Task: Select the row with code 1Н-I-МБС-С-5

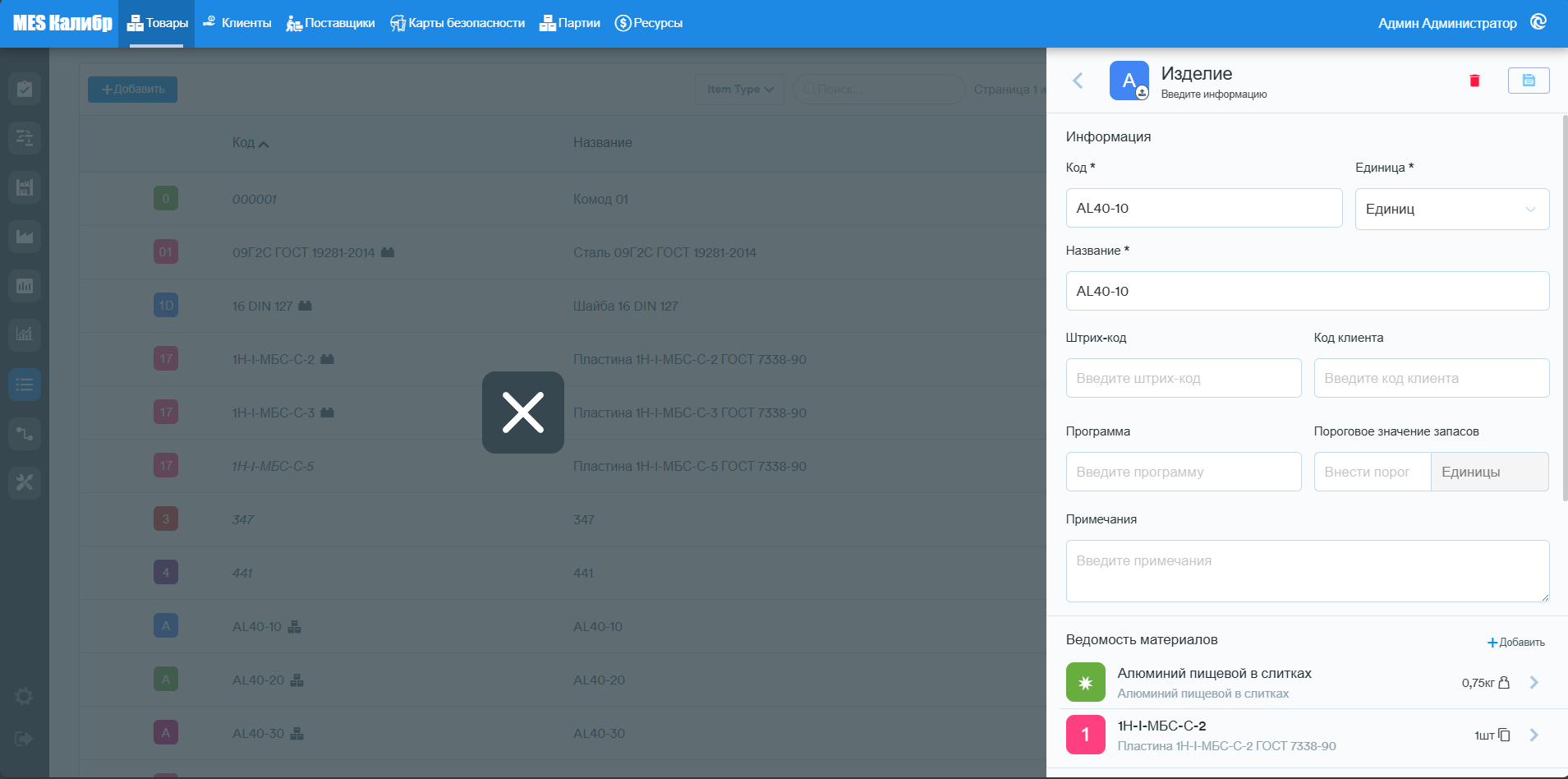Action: pos(563,466)
